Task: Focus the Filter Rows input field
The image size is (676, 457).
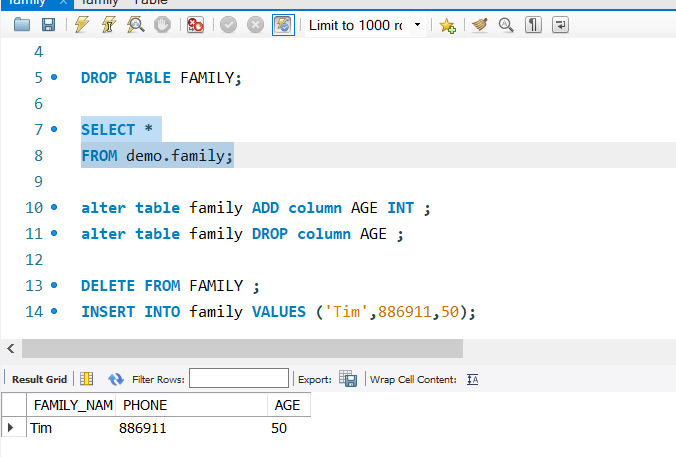Action: pyautogui.click(x=239, y=378)
